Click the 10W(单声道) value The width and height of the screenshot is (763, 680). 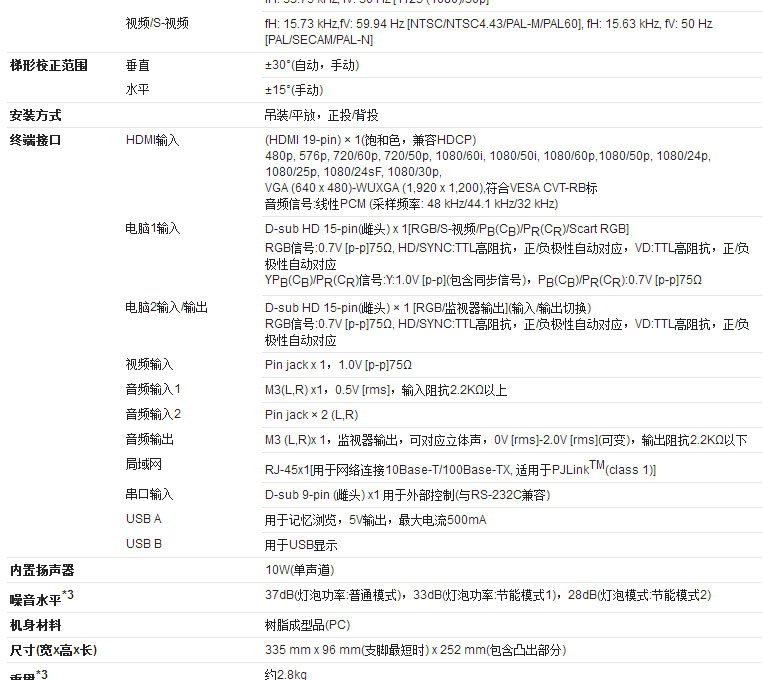(300, 570)
